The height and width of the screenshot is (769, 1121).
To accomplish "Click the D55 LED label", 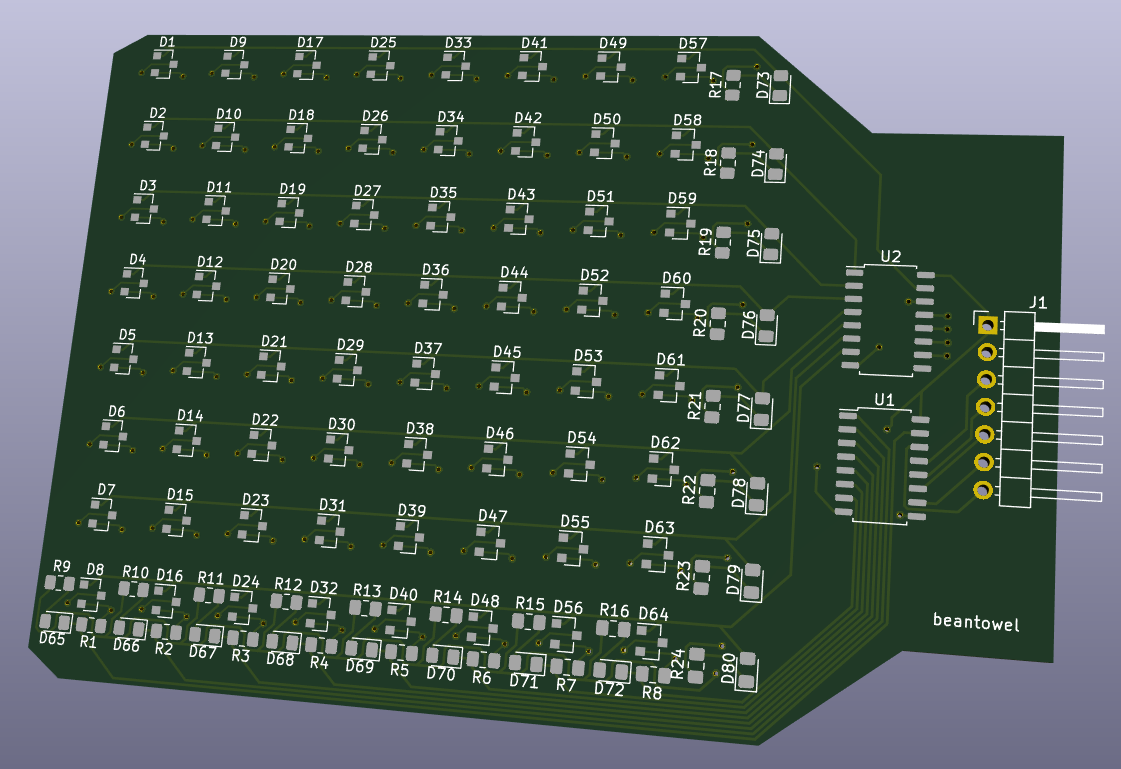I will [575, 522].
